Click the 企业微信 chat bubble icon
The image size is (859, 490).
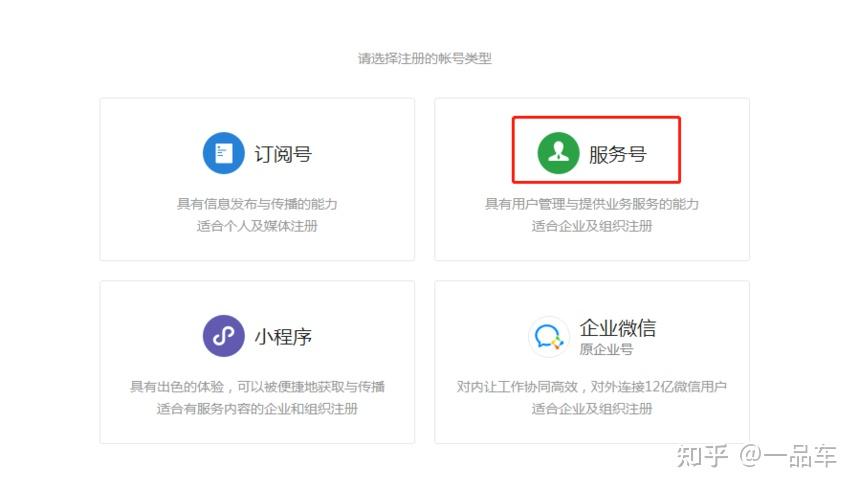(548, 336)
